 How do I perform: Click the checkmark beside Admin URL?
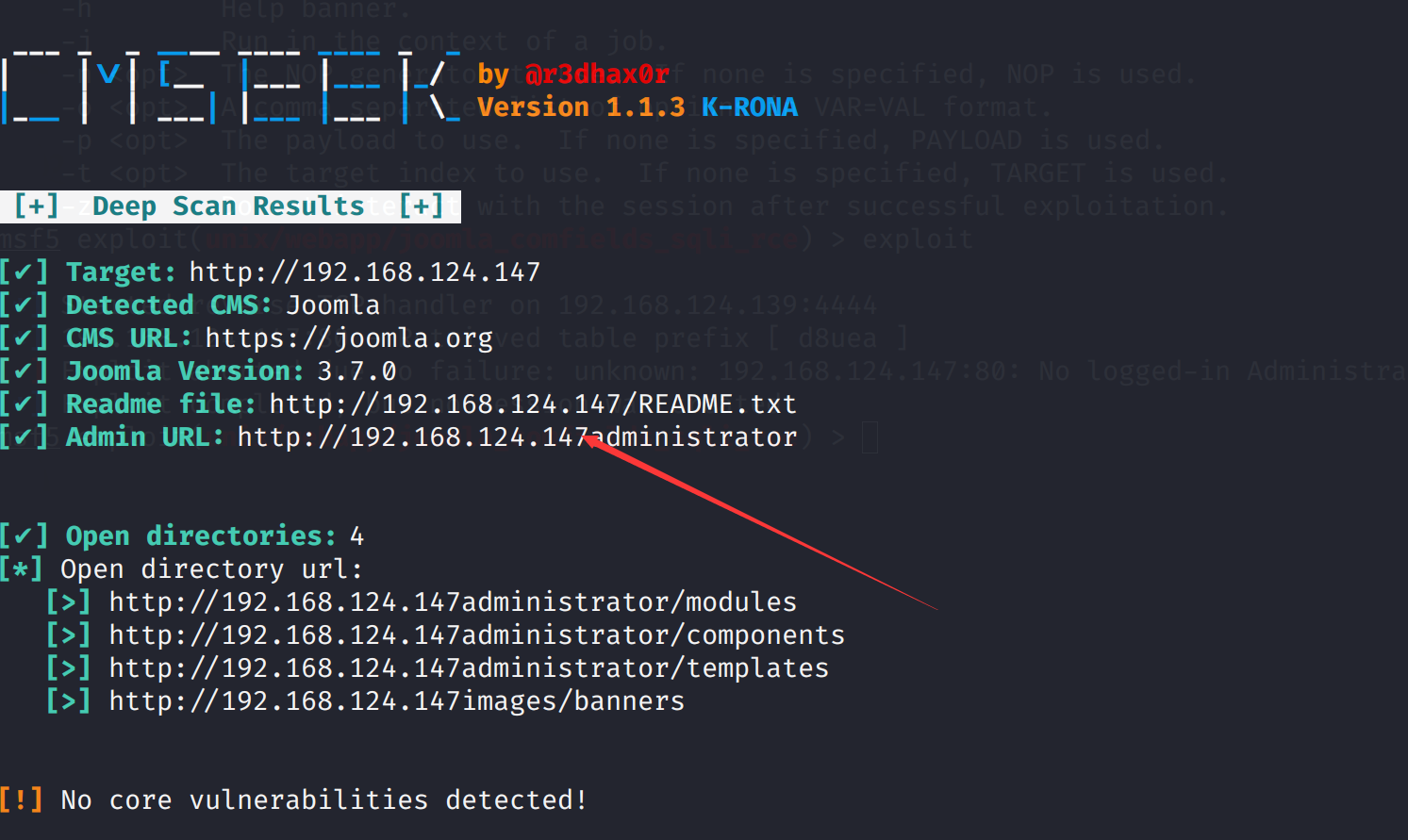click(x=24, y=437)
